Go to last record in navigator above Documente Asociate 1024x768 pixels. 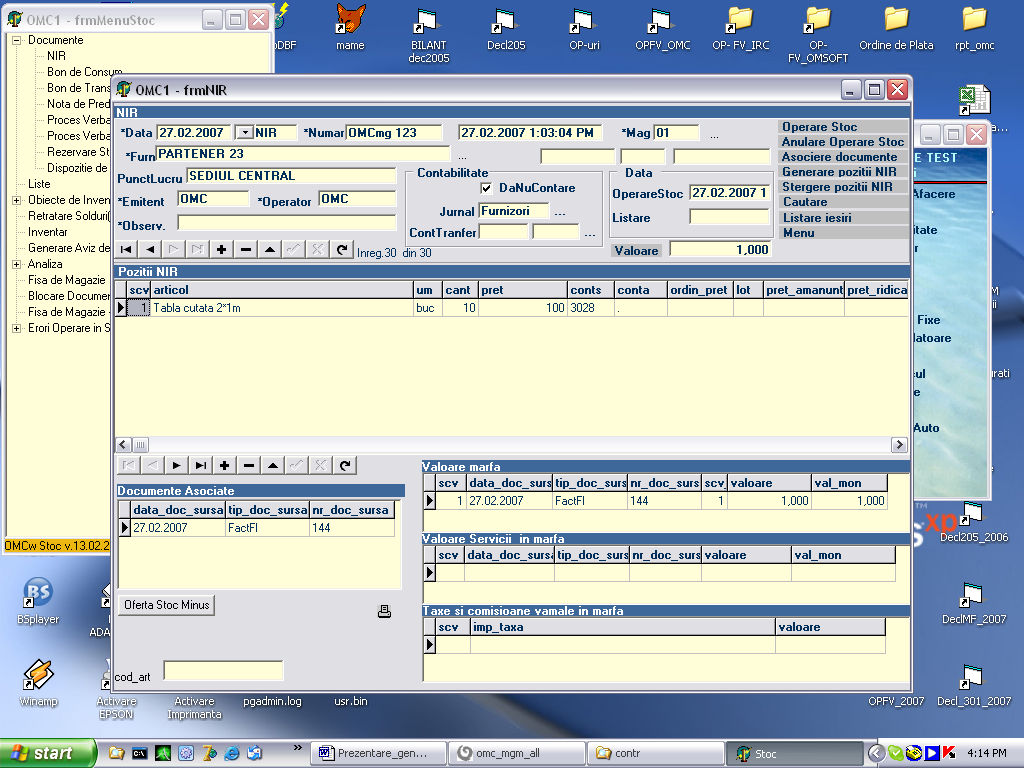(200, 465)
